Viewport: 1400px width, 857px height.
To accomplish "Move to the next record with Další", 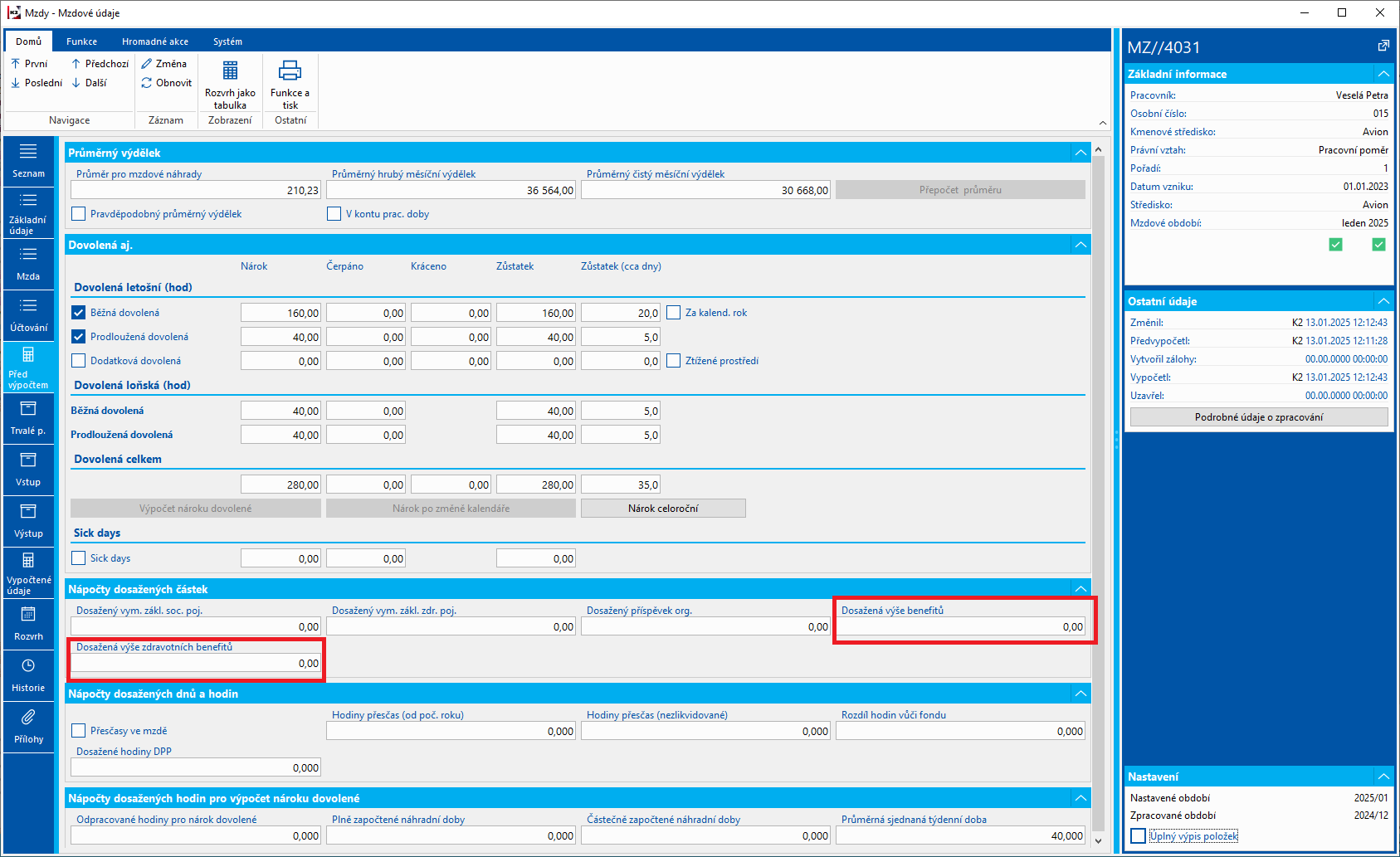I will (x=89, y=83).
